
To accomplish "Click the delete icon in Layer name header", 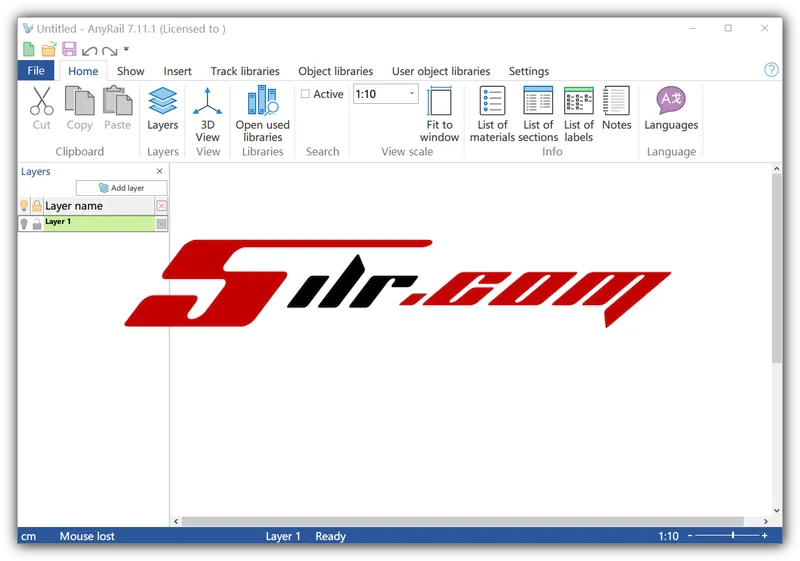I will click(x=161, y=206).
